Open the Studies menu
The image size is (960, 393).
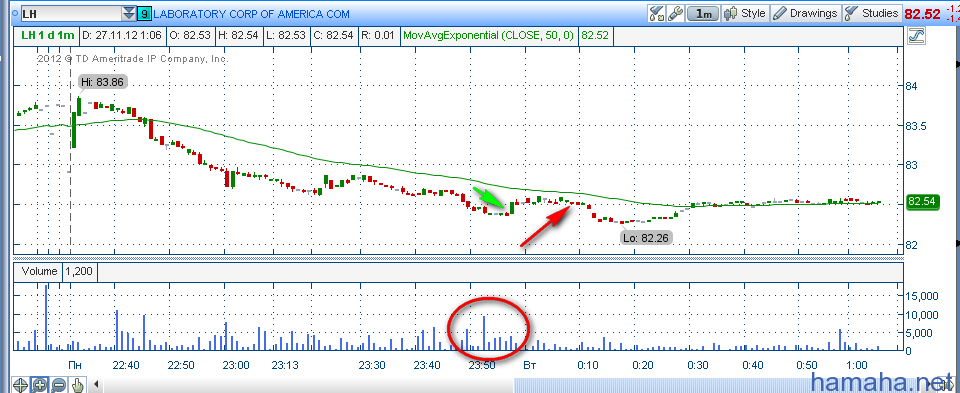point(872,13)
